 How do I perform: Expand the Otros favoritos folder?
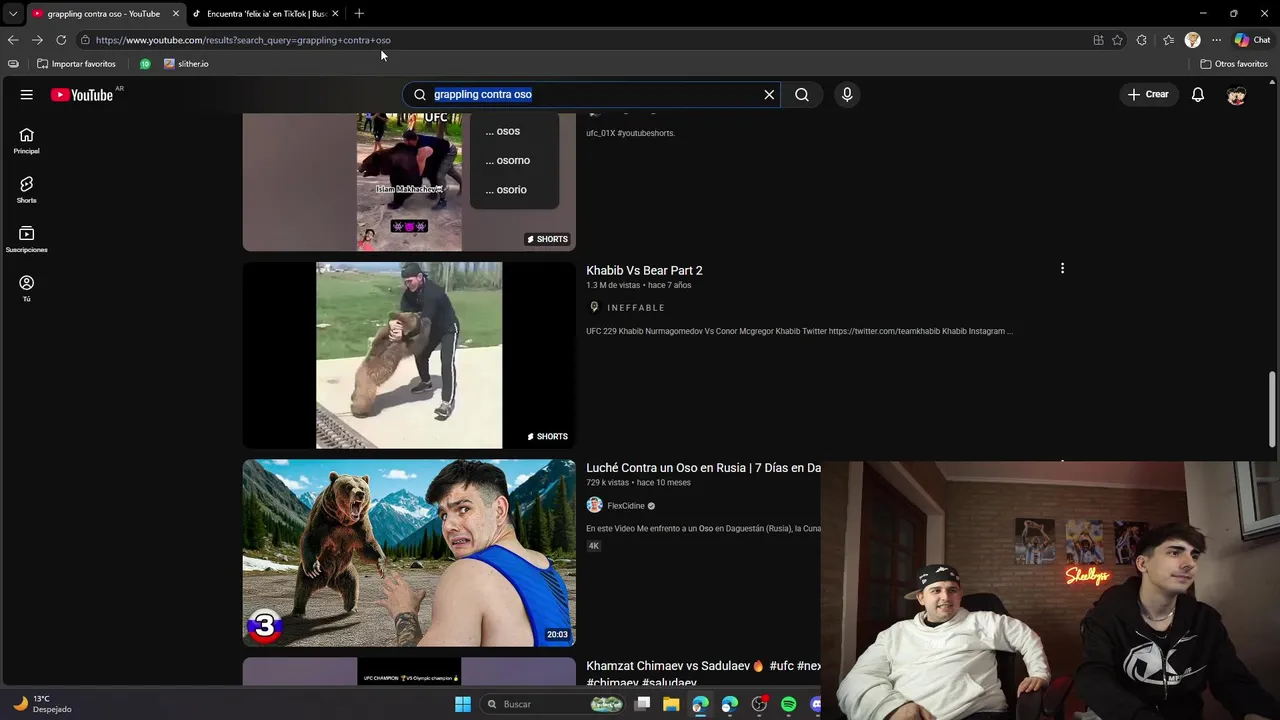point(1234,64)
